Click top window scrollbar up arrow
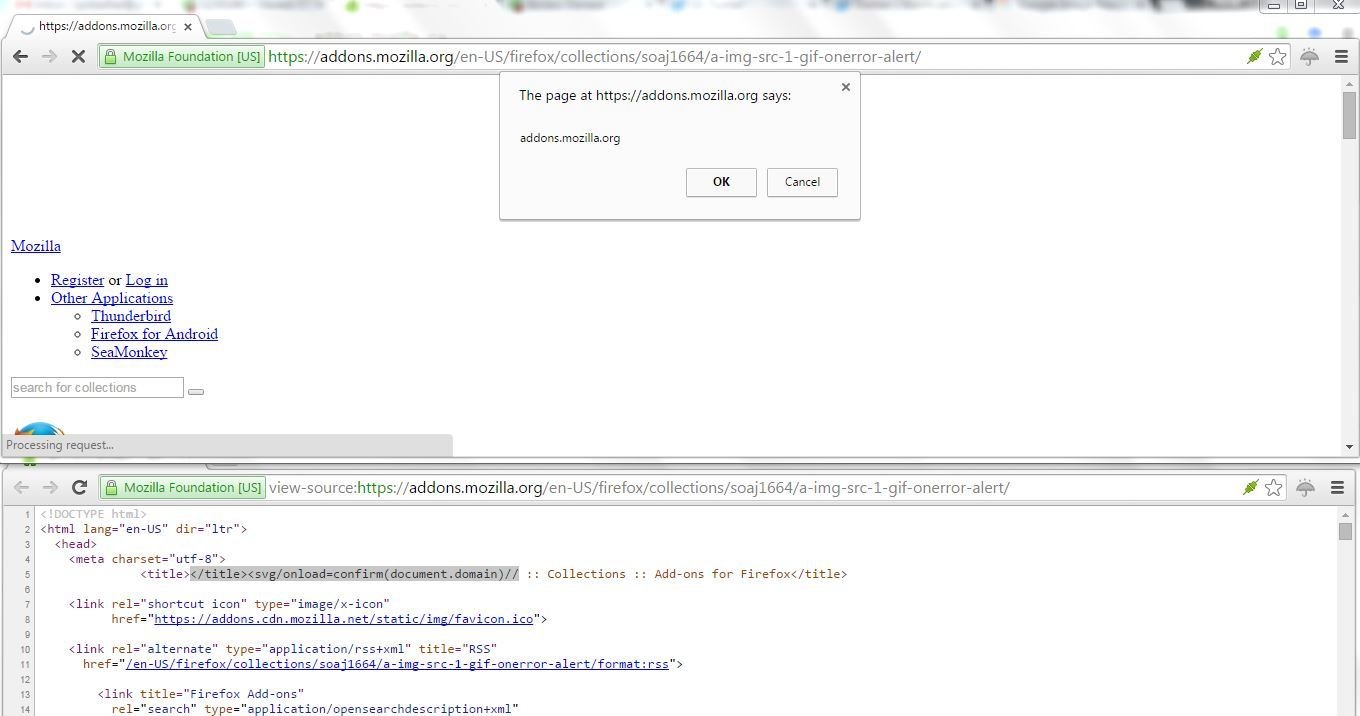1360x716 pixels. pos(1349,85)
